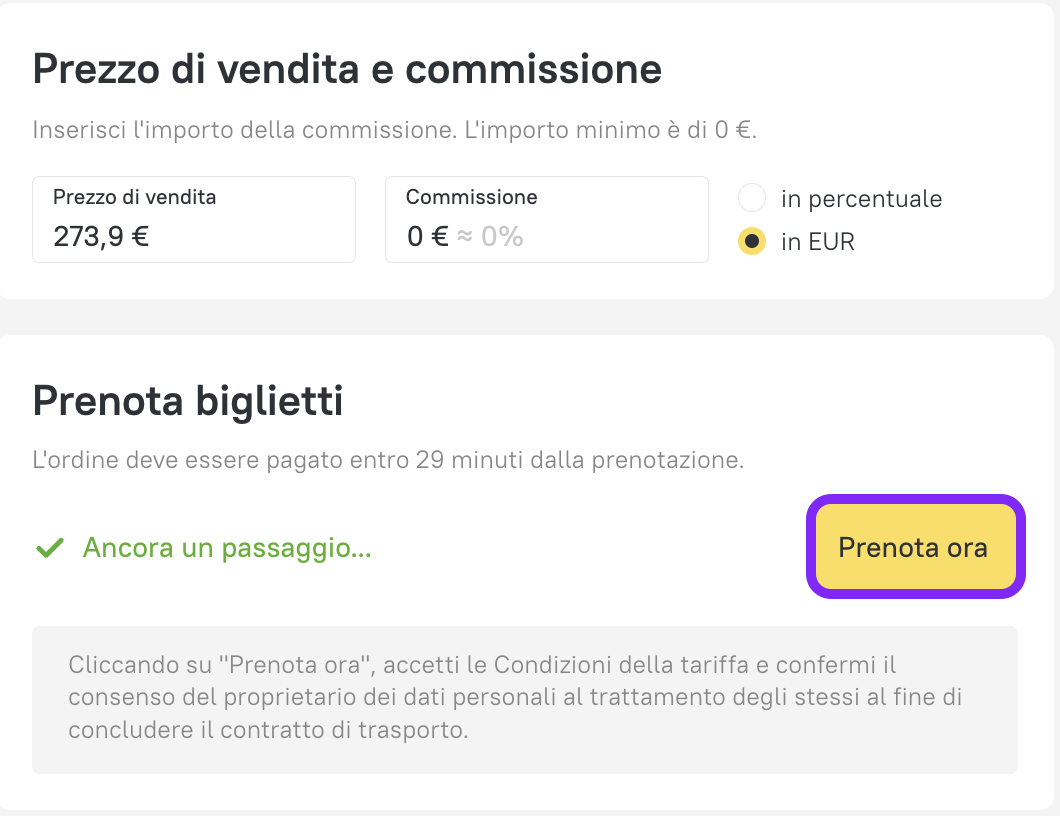
Task: Click the 0 € commission amount
Action: point(427,237)
